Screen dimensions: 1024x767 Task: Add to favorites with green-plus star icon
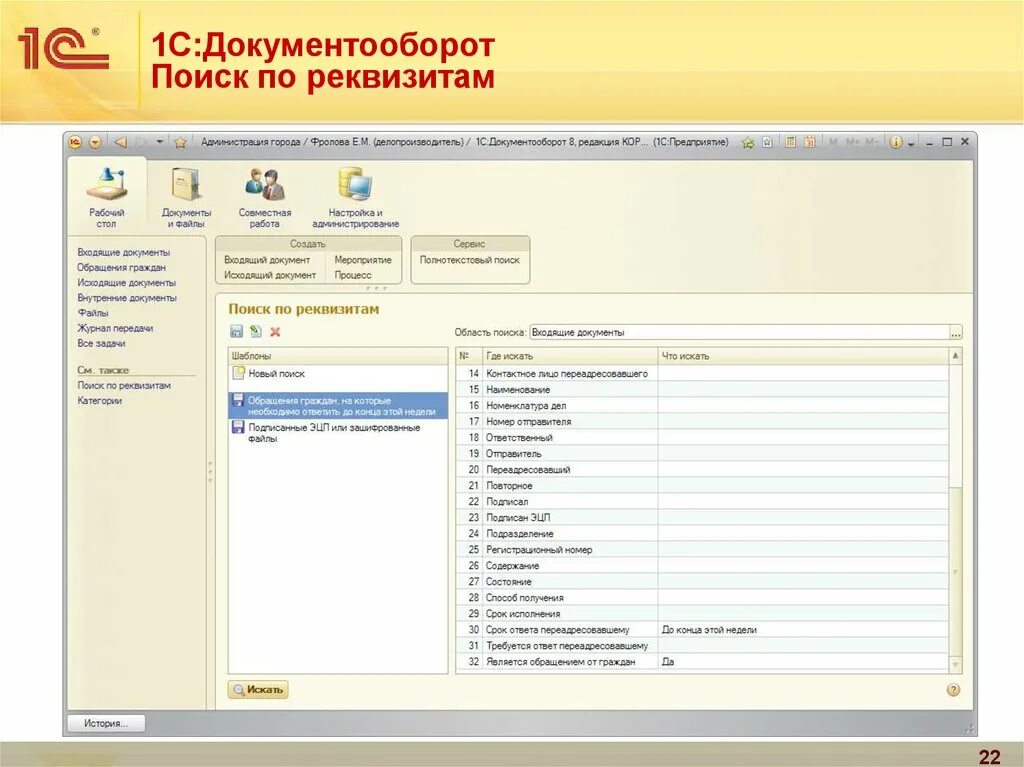coord(748,142)
